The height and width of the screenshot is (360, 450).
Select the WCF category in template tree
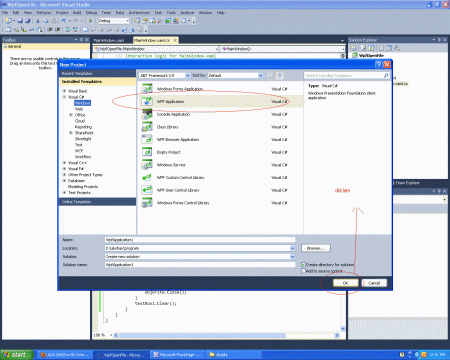pyautogui.click(x=79, y=151)
